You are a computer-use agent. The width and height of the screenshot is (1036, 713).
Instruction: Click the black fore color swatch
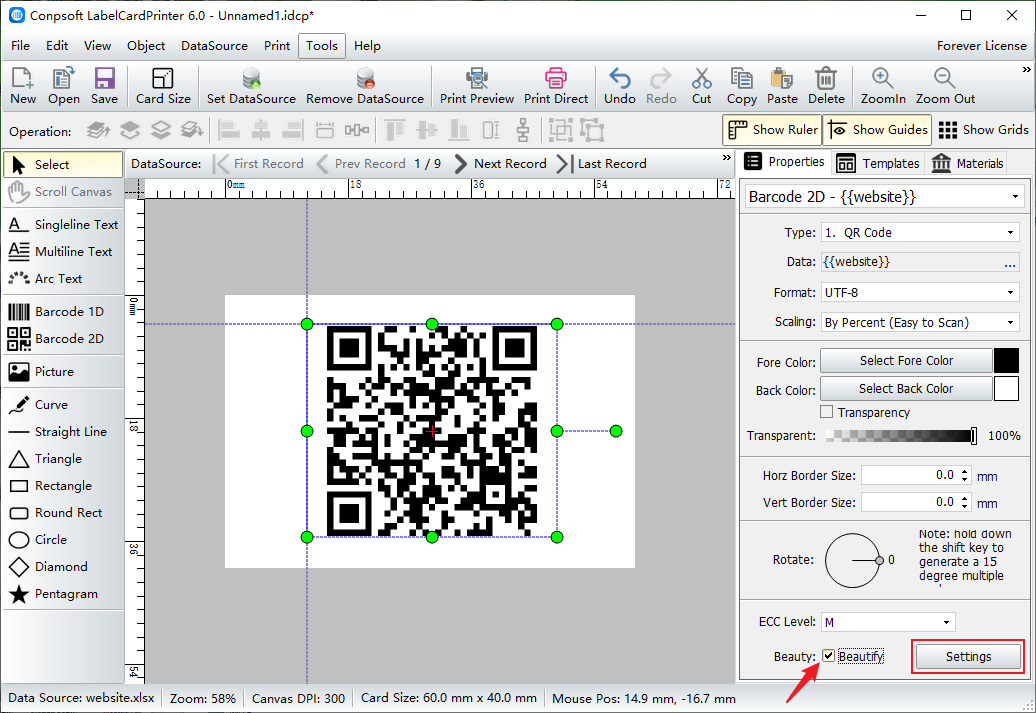[1006, 361]
